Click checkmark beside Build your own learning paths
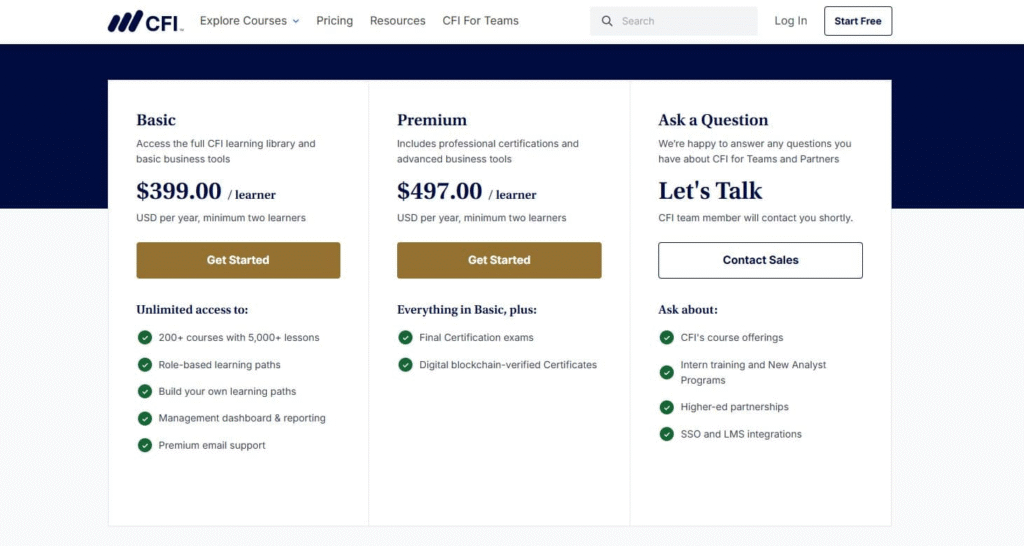1024x546 pixels. (x=144, y=391)
